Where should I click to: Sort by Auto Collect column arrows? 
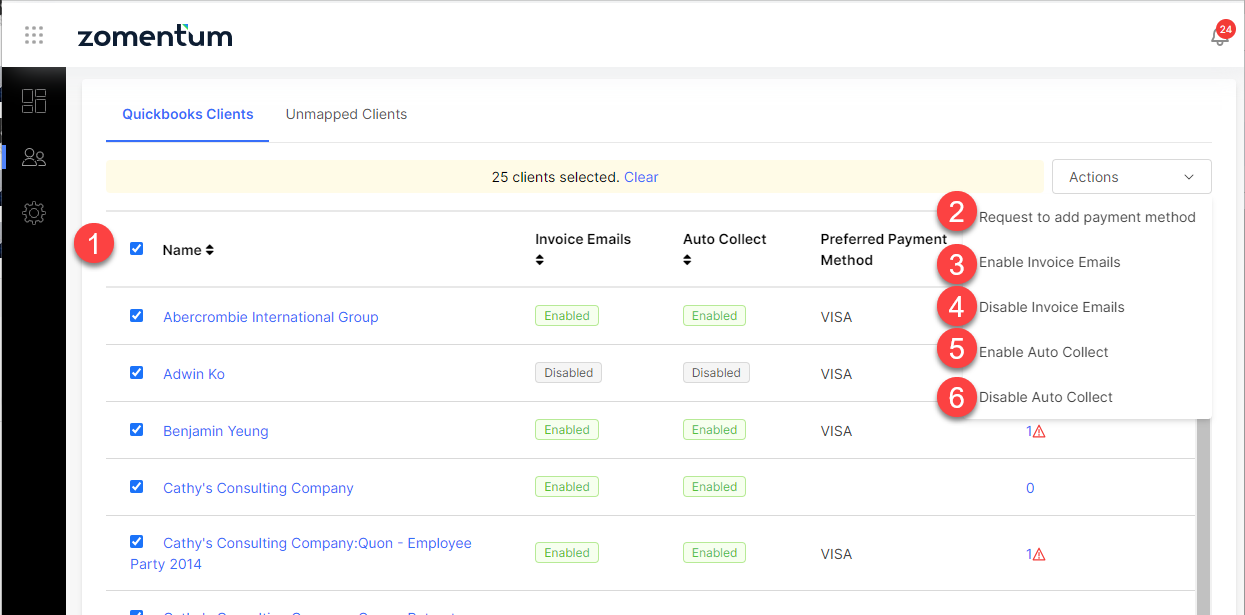[x=688, y=260]
